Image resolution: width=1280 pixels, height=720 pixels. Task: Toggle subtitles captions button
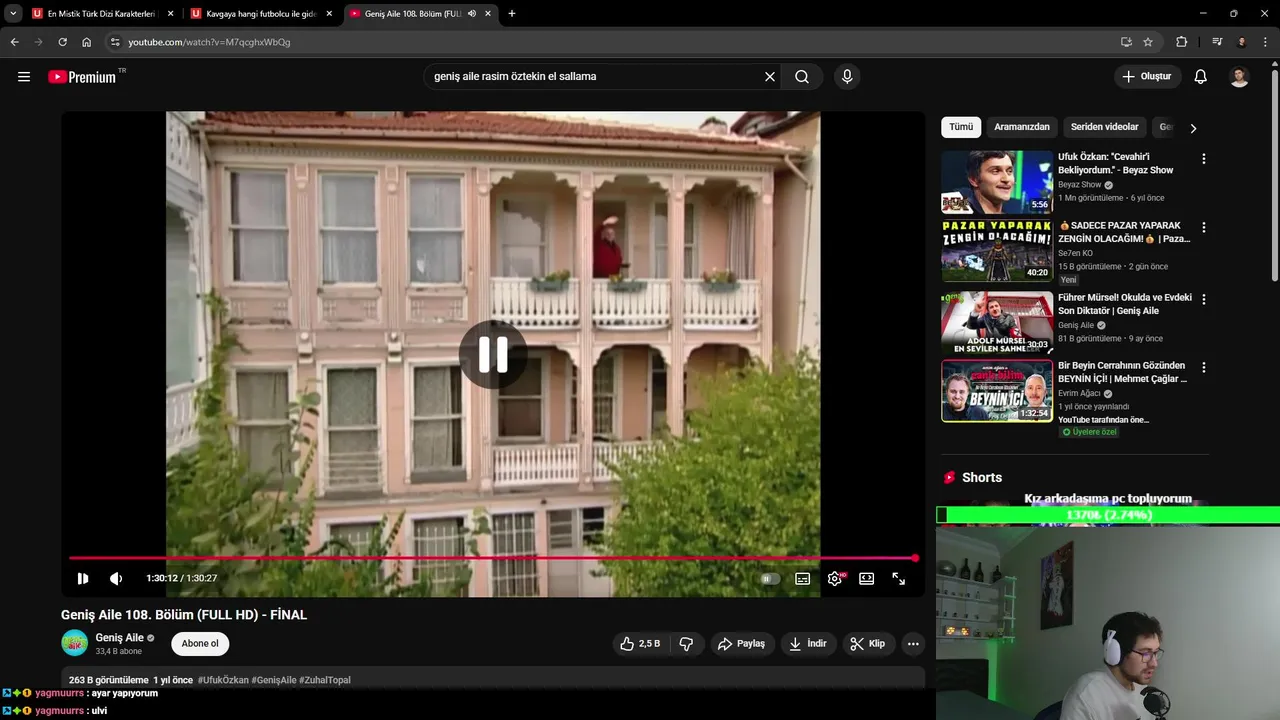pyautogui.click(x=802, y=578)
